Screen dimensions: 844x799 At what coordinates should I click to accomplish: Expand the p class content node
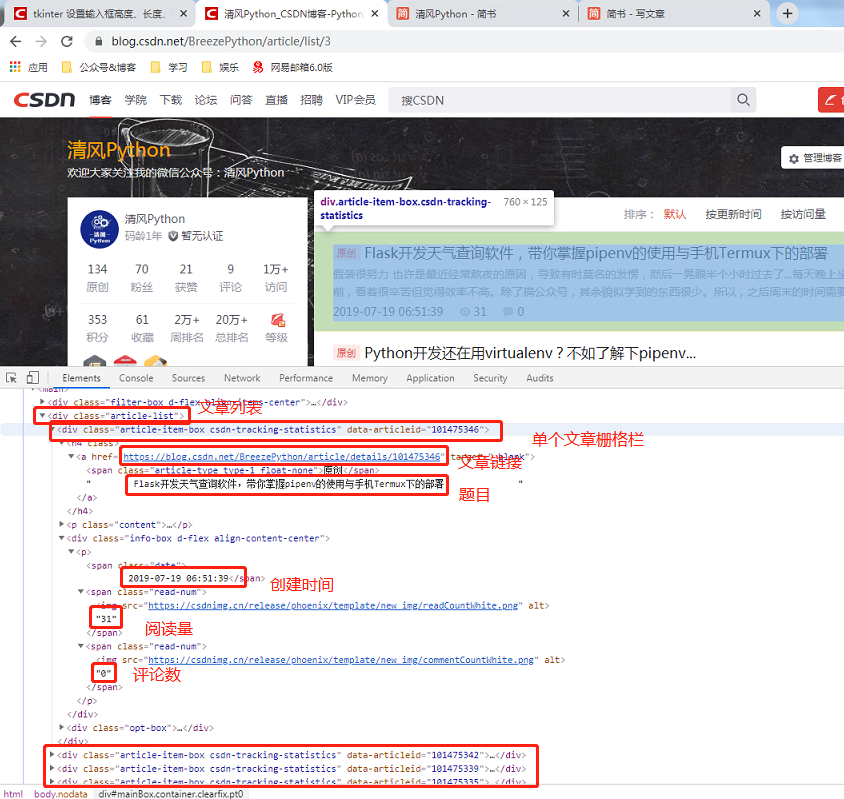point(61,524)
